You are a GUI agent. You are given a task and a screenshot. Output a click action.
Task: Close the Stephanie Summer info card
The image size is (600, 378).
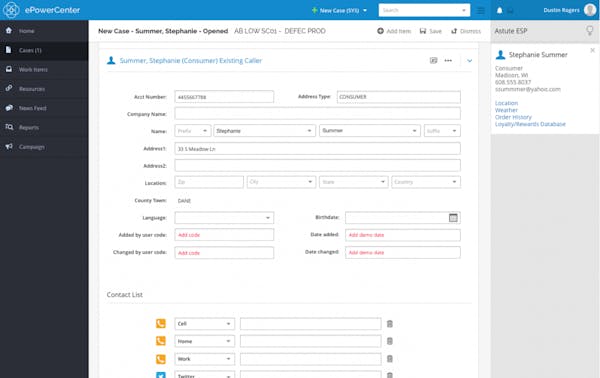592,50
